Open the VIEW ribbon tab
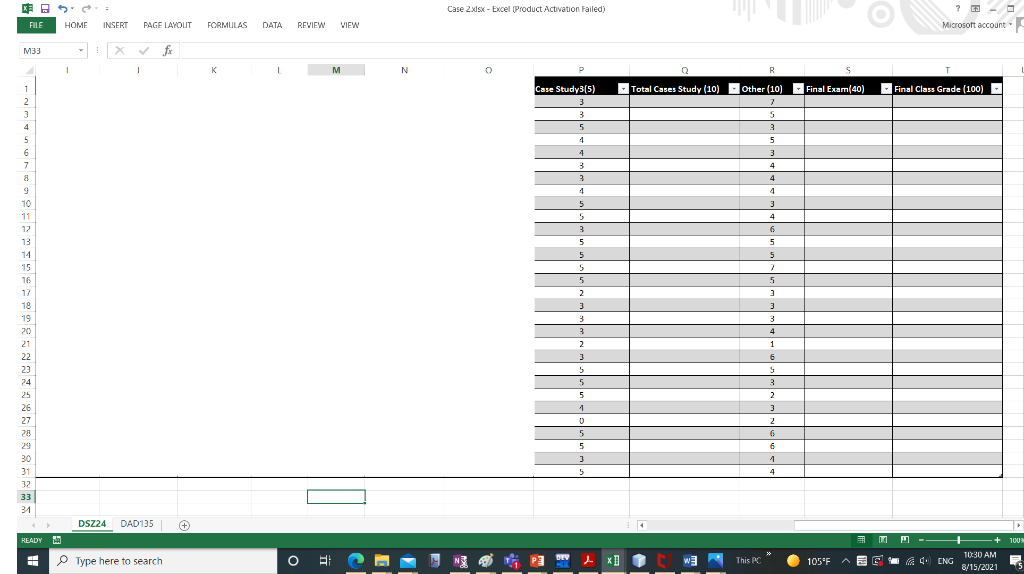 pos(349,25)
